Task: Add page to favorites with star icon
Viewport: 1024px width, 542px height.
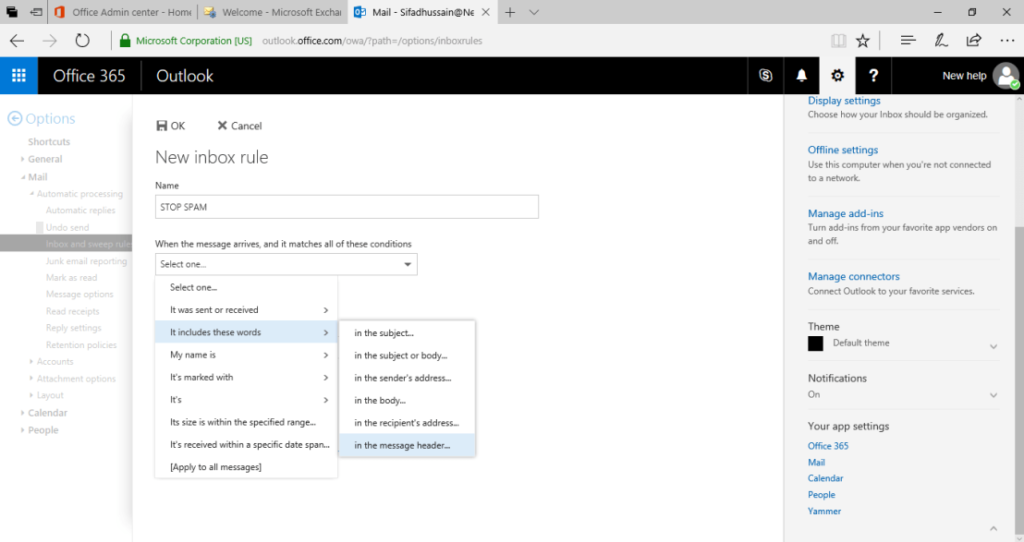Action: (863, 40)
